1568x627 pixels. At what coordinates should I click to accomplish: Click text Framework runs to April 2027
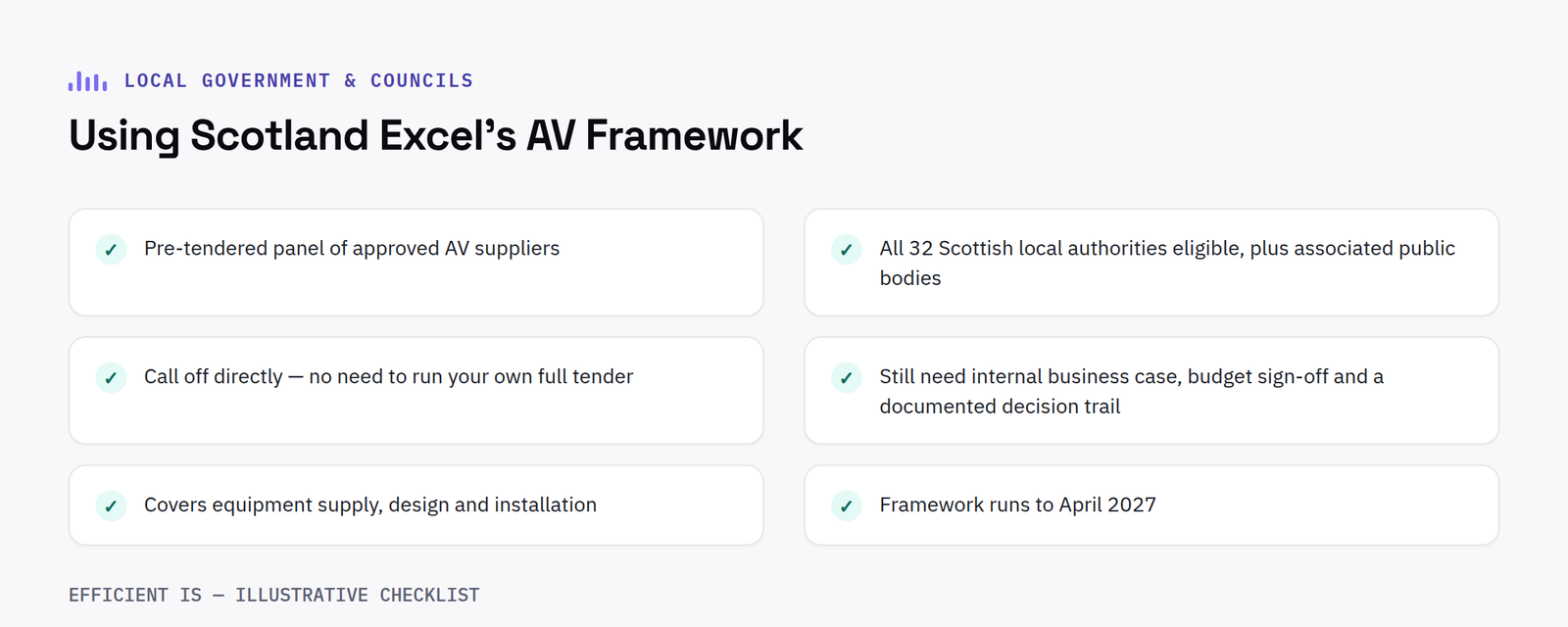(1017, 506)
